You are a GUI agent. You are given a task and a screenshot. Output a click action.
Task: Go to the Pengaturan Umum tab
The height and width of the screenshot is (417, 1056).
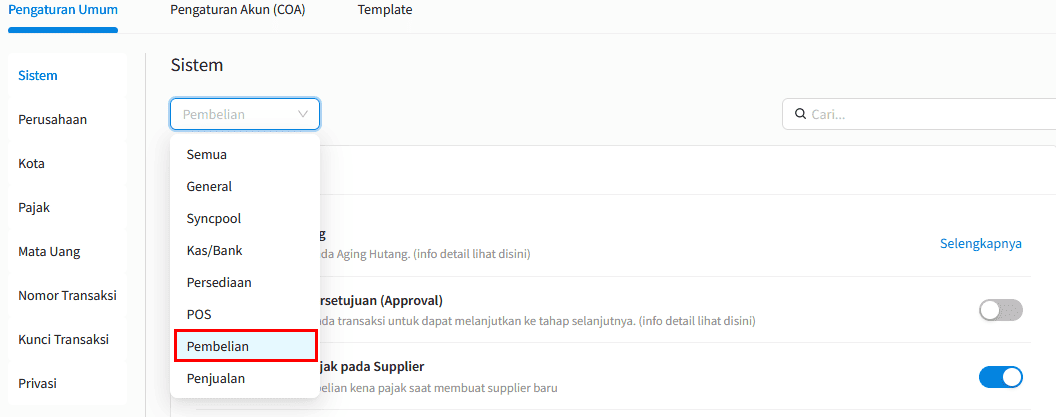63,10
